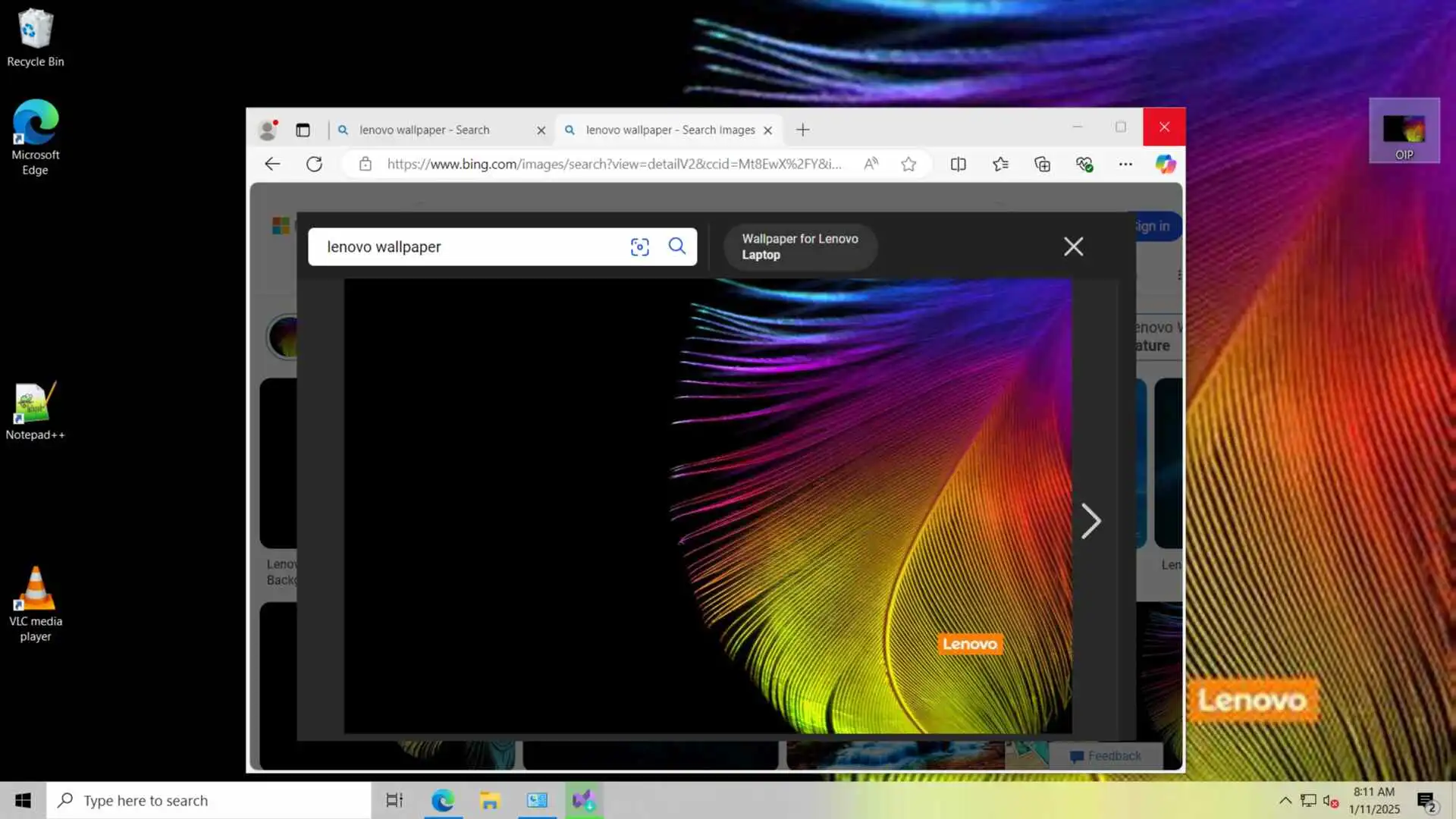Open Settings and more ellipsis menu
The width and height of the screenshot is (1456, 819).
(x=1125, y=165)
